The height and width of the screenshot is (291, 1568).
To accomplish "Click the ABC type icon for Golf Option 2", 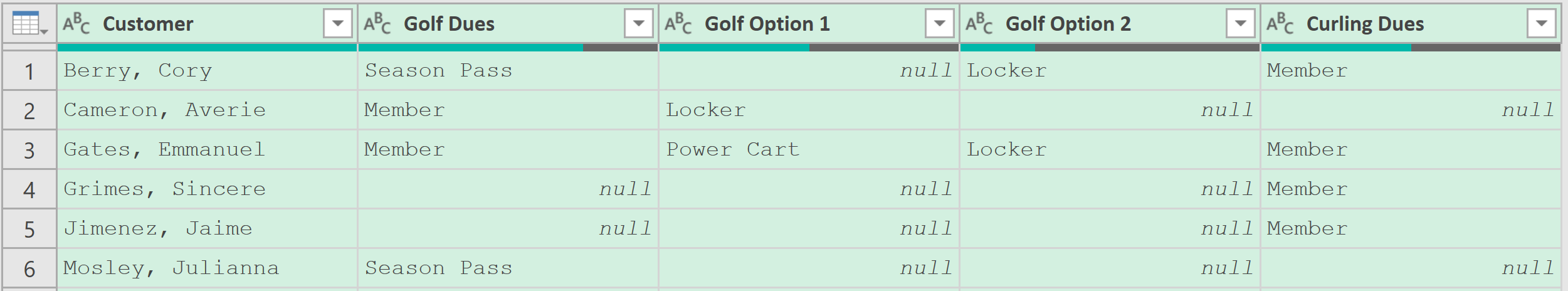I will coord(979,24).
